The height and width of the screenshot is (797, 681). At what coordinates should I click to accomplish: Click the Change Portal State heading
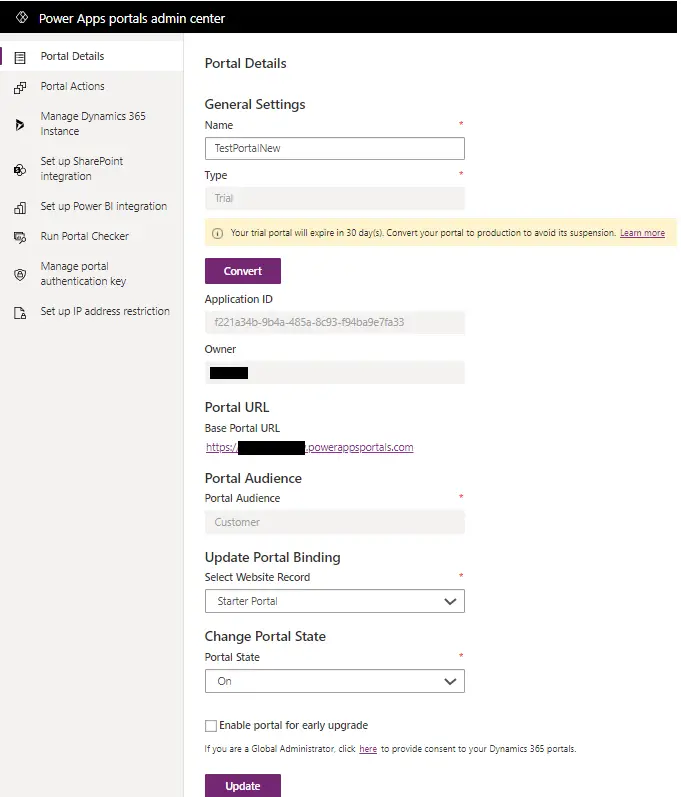(x=265, y=636)
